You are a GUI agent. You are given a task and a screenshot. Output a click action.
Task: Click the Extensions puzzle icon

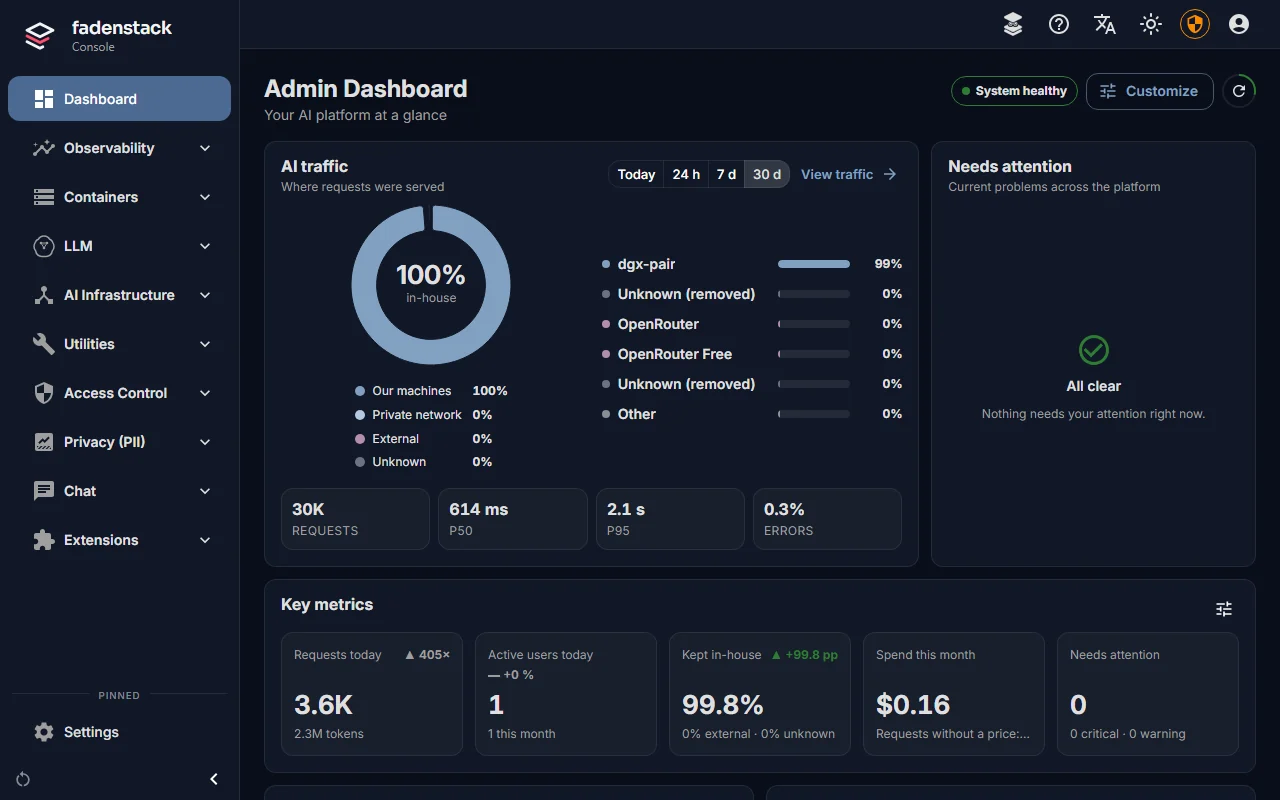[43, 540]
